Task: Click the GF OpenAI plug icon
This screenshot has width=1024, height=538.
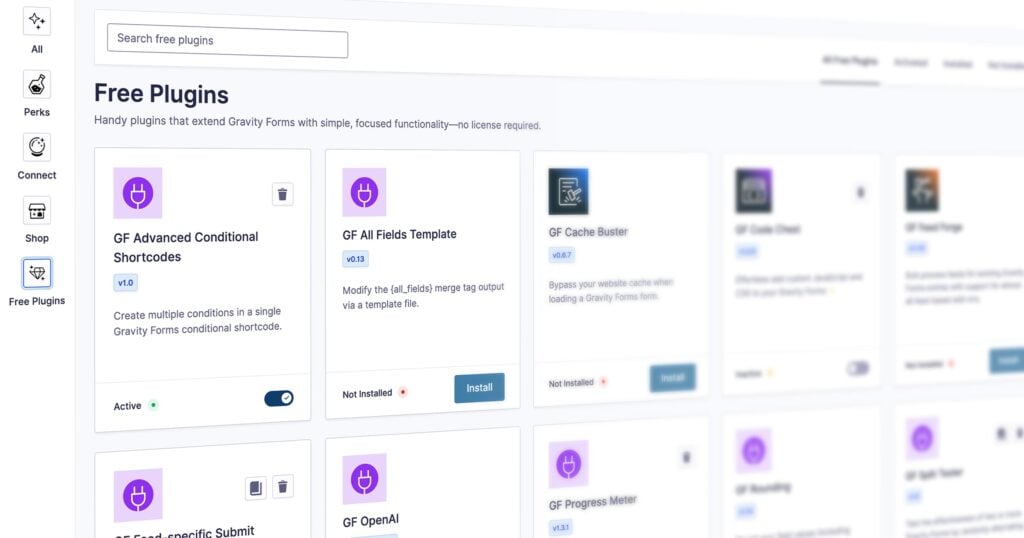Action: pos(364,479)
